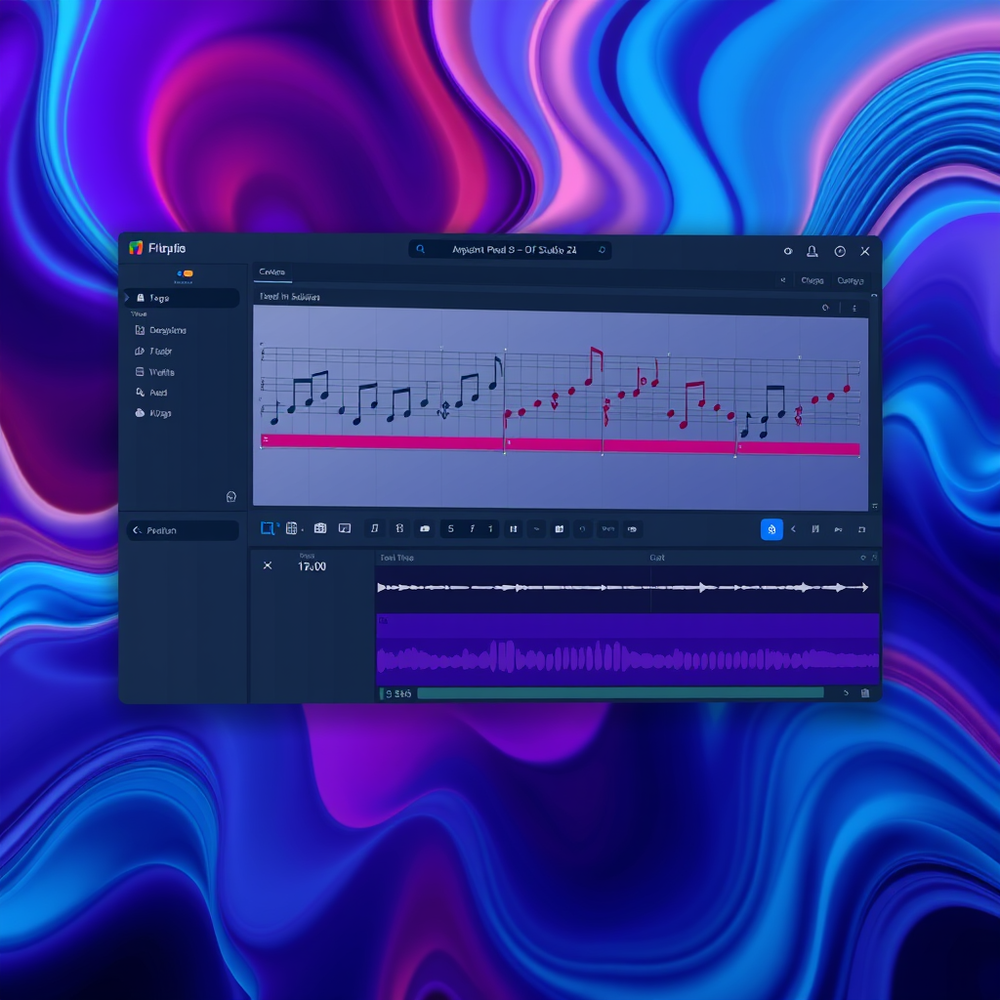Screen dimensions: 1000x1000
Task: Open dropdown arrow beside grid tool
Action: click(300, 529)
